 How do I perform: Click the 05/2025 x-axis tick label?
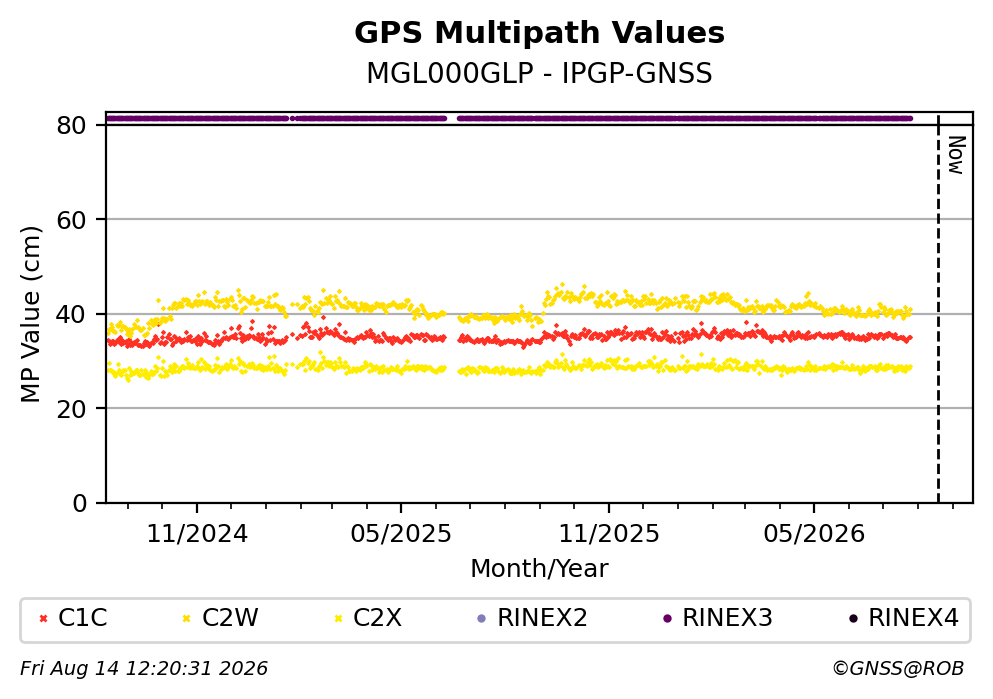click(401, 534)
